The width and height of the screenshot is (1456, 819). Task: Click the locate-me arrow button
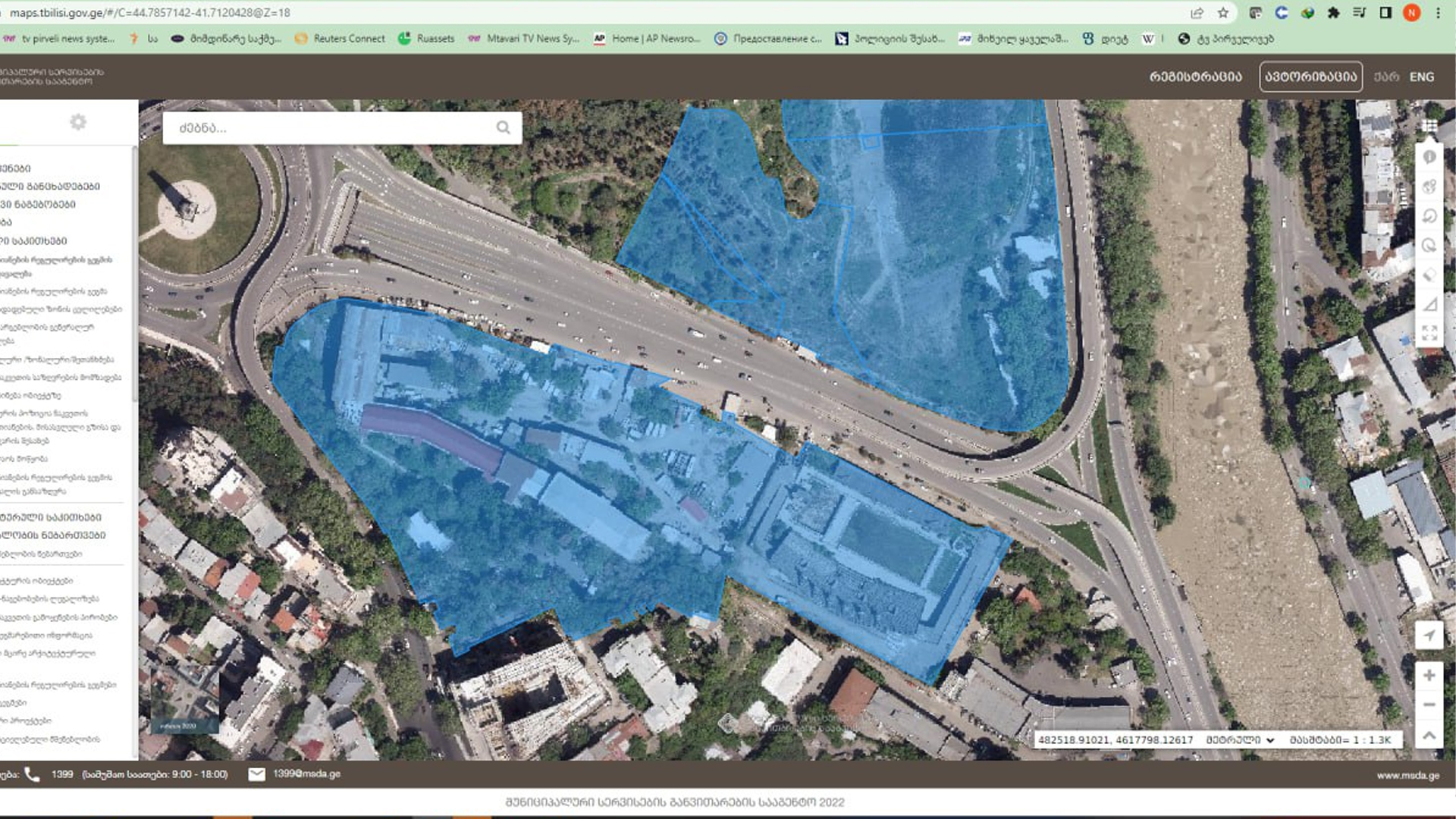(1429, 635)
